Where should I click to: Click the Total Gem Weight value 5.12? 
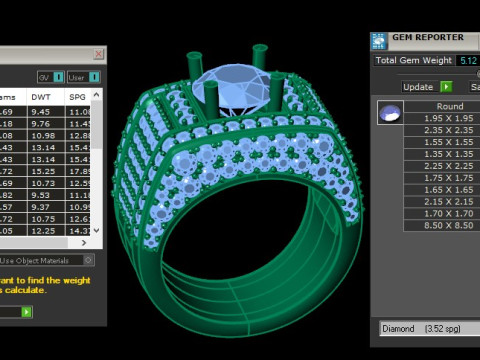click(x=468, y=61)
